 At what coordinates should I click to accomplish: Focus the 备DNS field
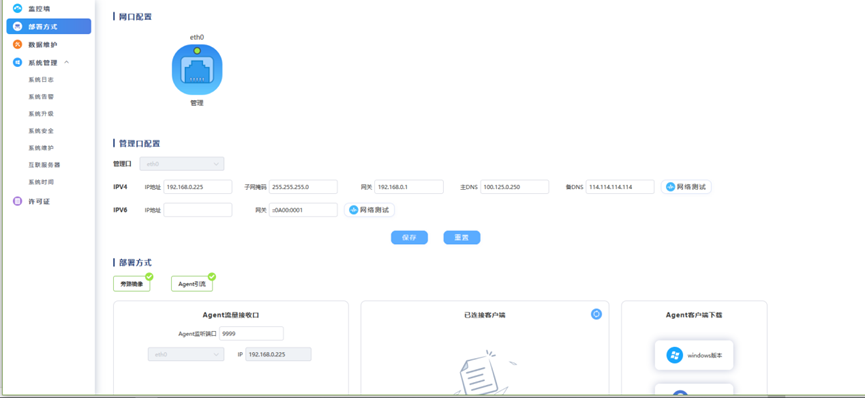[x=620, y=187]
